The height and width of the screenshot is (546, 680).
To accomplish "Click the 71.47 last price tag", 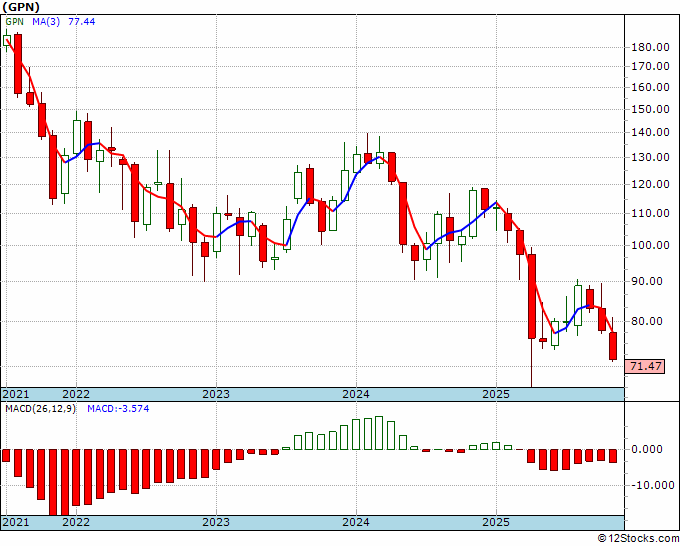I will 646,366.
